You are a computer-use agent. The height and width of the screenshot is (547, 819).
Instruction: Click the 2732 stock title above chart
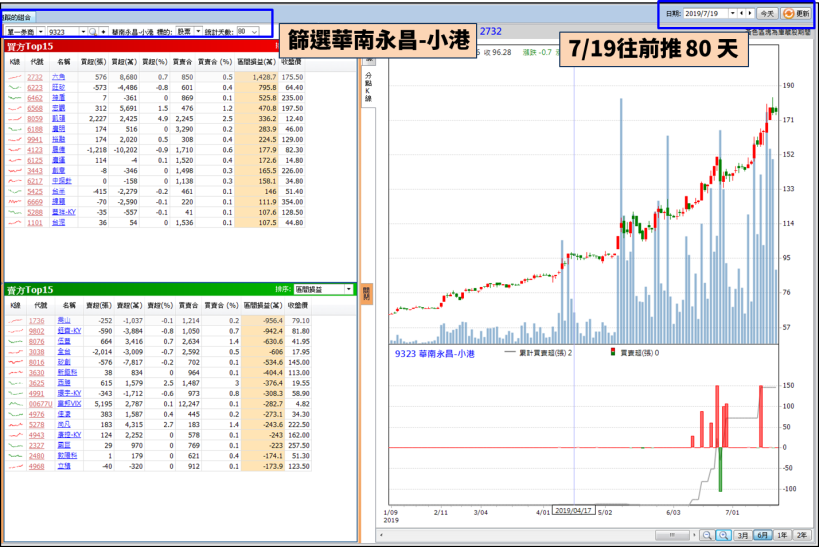[x=490, y=31]
